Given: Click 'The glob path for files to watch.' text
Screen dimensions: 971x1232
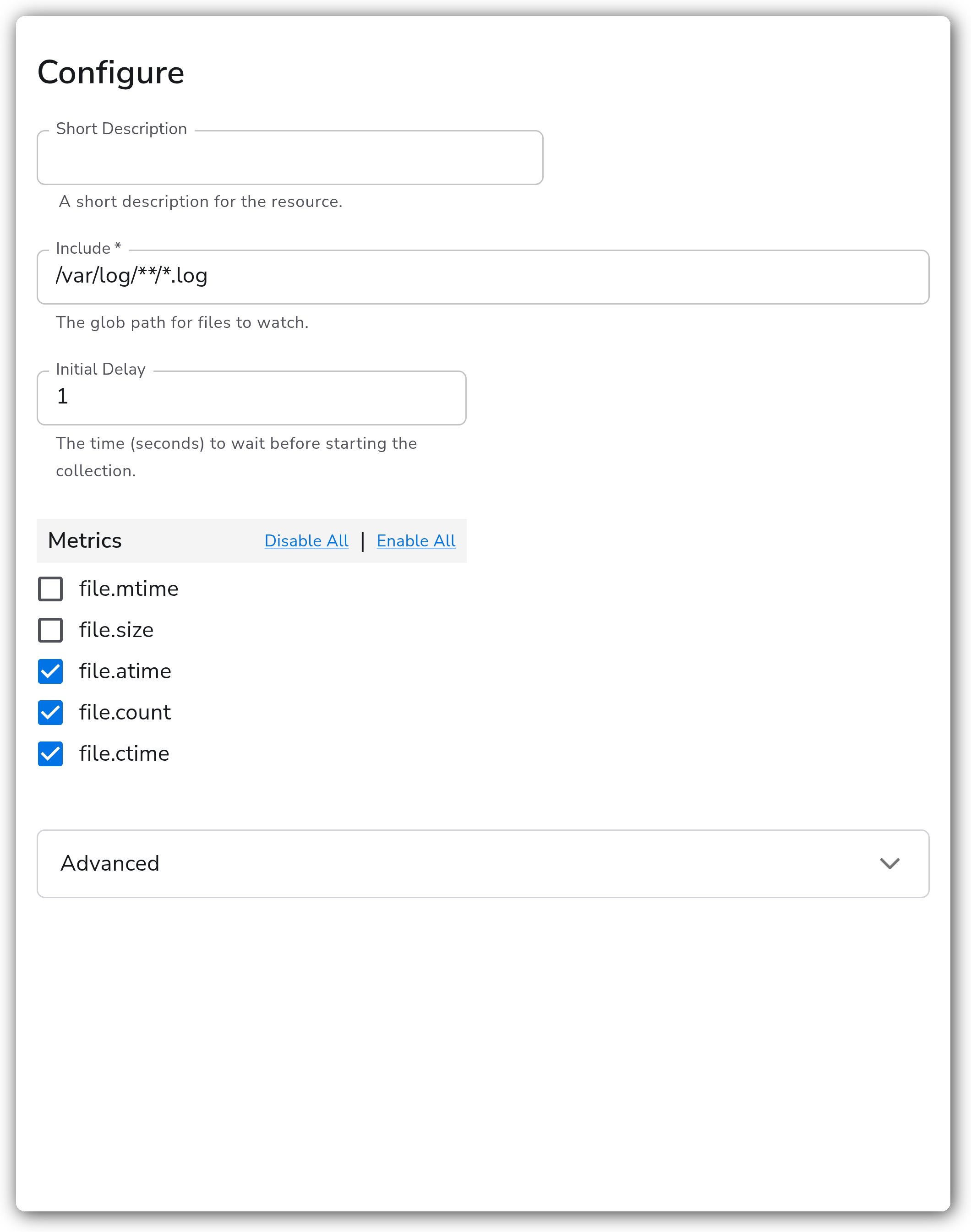Looking at the screenshot, I should point(182,322).
